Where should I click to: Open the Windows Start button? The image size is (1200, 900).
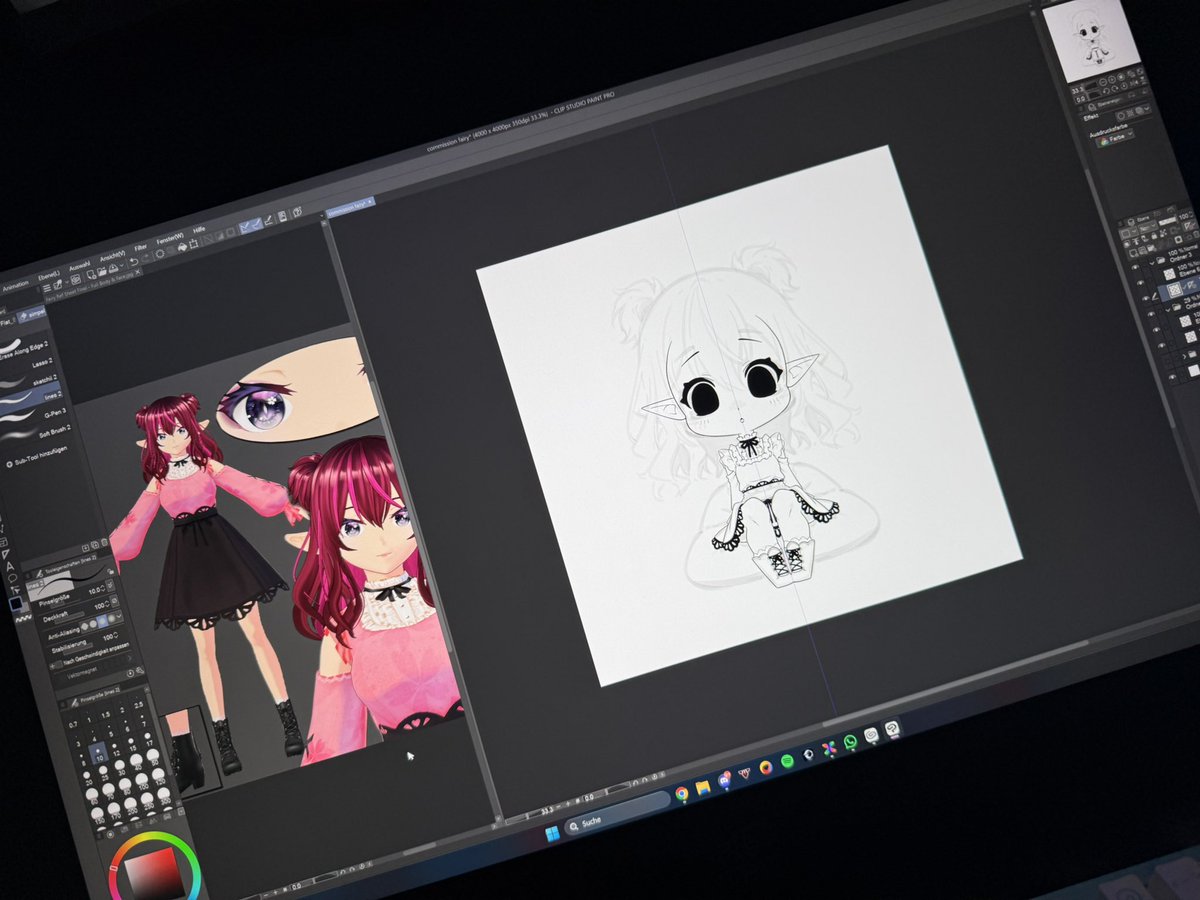click(x=552, y=834)
